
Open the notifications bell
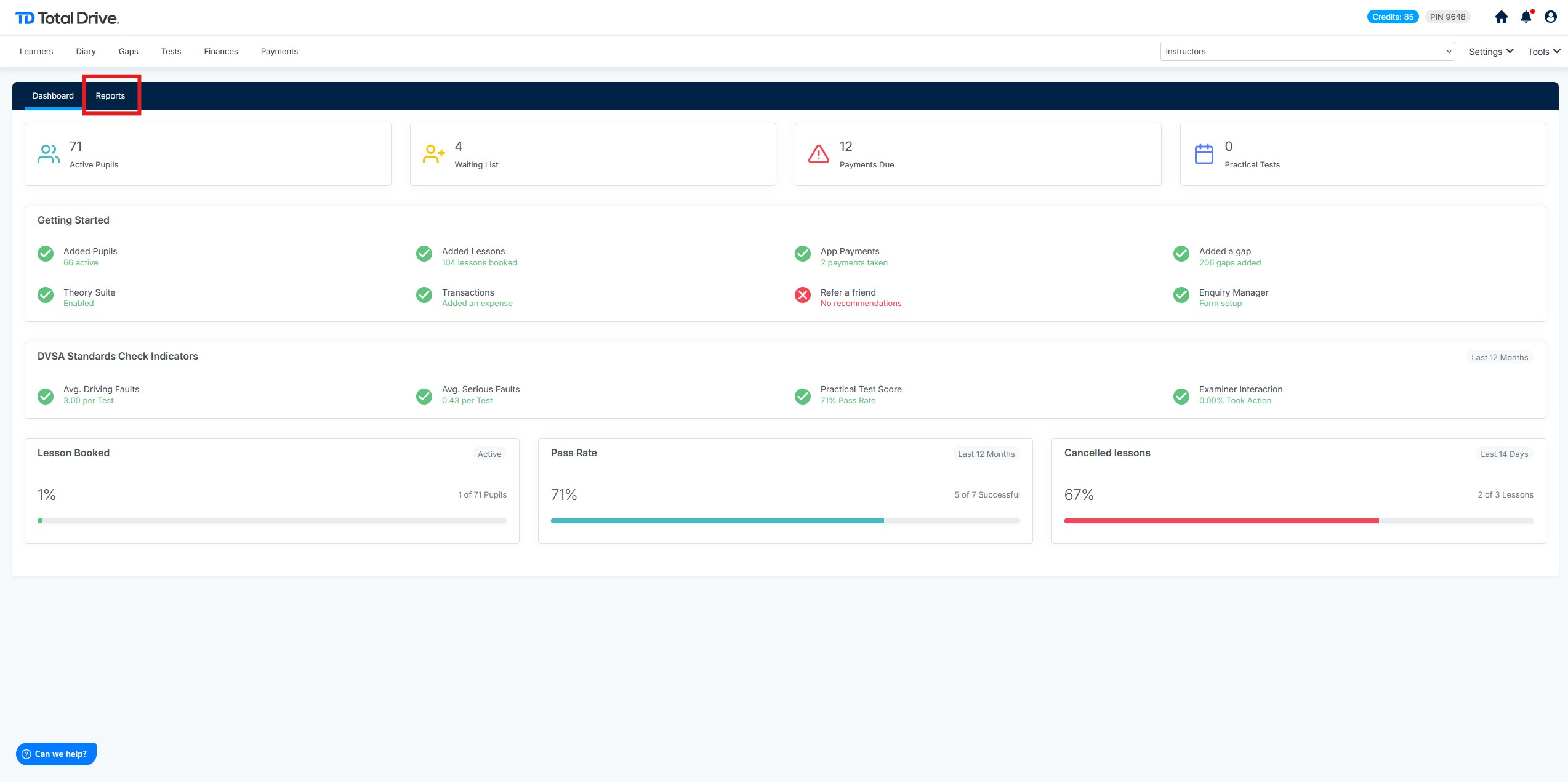(1526, 17)
